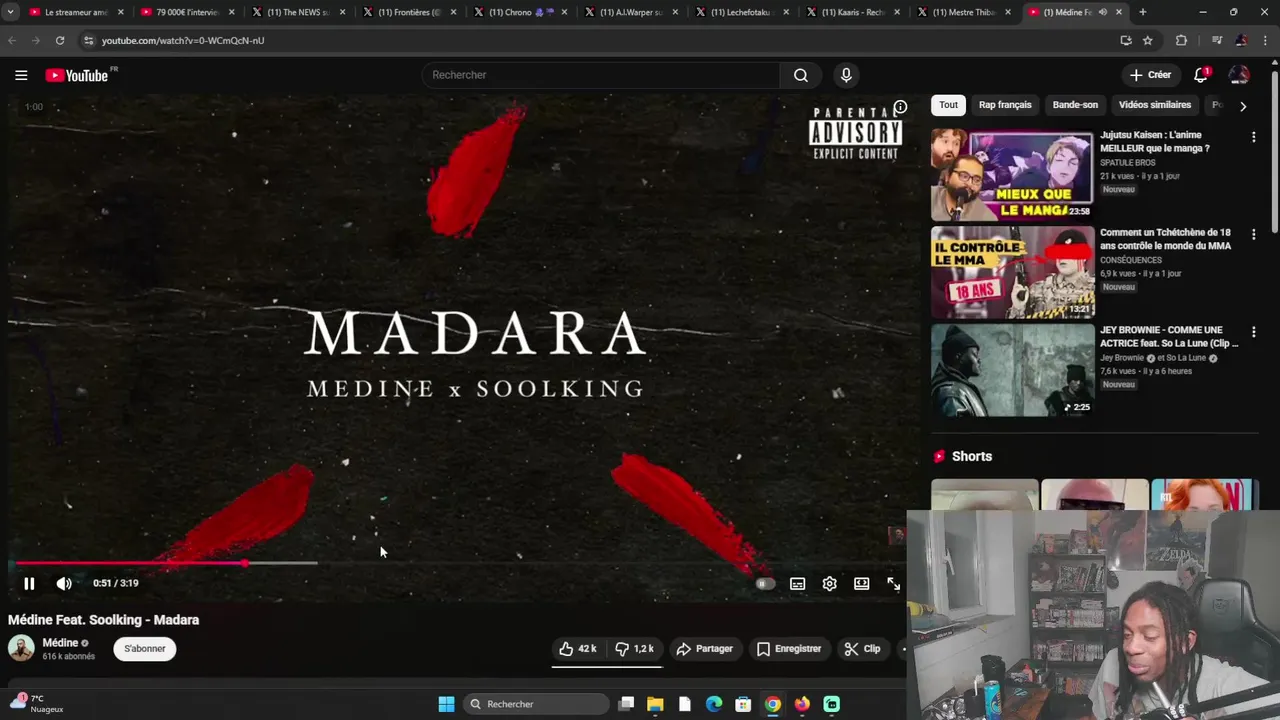1280x720 pixels.
Task: Open File Explorer from taskbar
Action: click(x=655, y=704)
